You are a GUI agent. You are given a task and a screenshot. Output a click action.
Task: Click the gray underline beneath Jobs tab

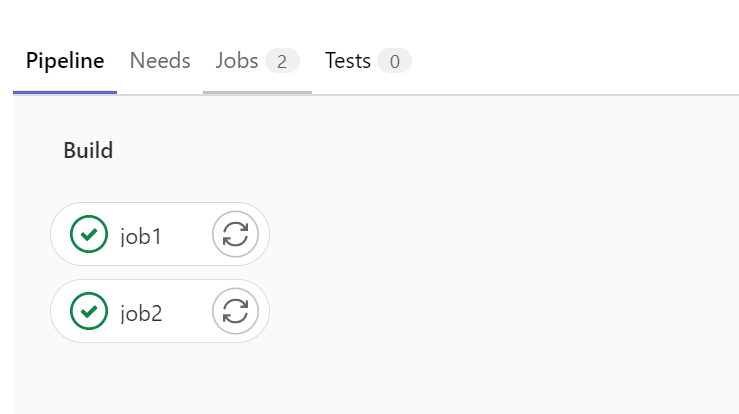point(257,92)
